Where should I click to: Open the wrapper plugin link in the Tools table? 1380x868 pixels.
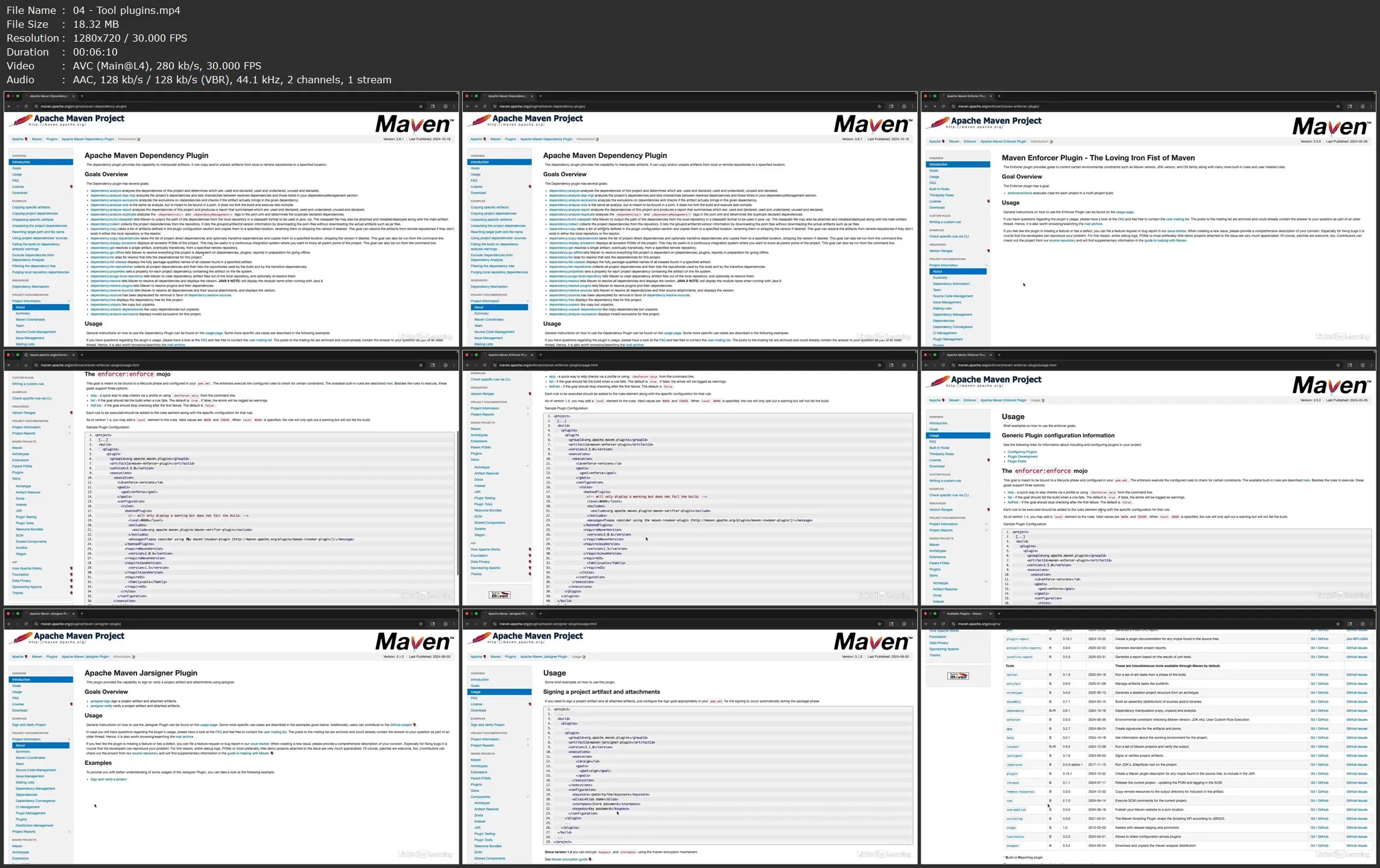point(1013,846)
